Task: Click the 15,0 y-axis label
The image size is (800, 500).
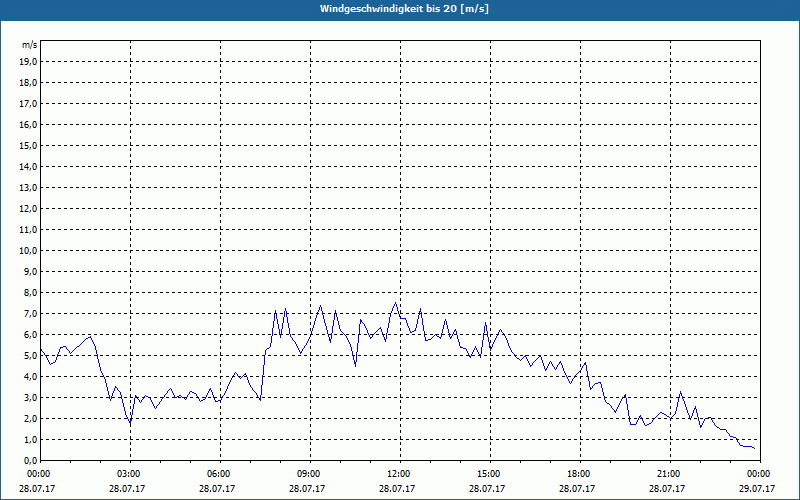Action: pos(28,146)
